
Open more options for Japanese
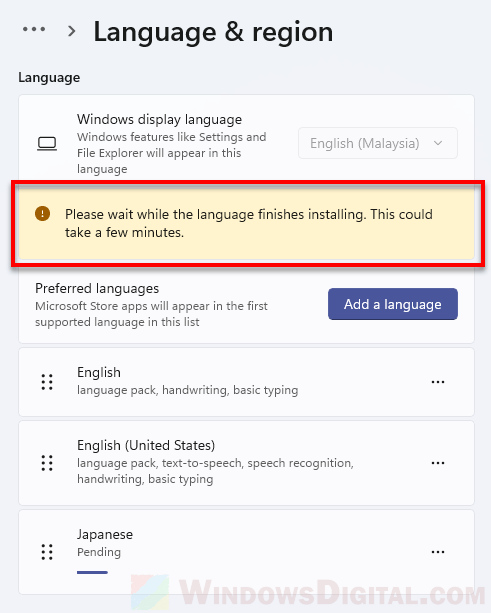click(438, 552)
